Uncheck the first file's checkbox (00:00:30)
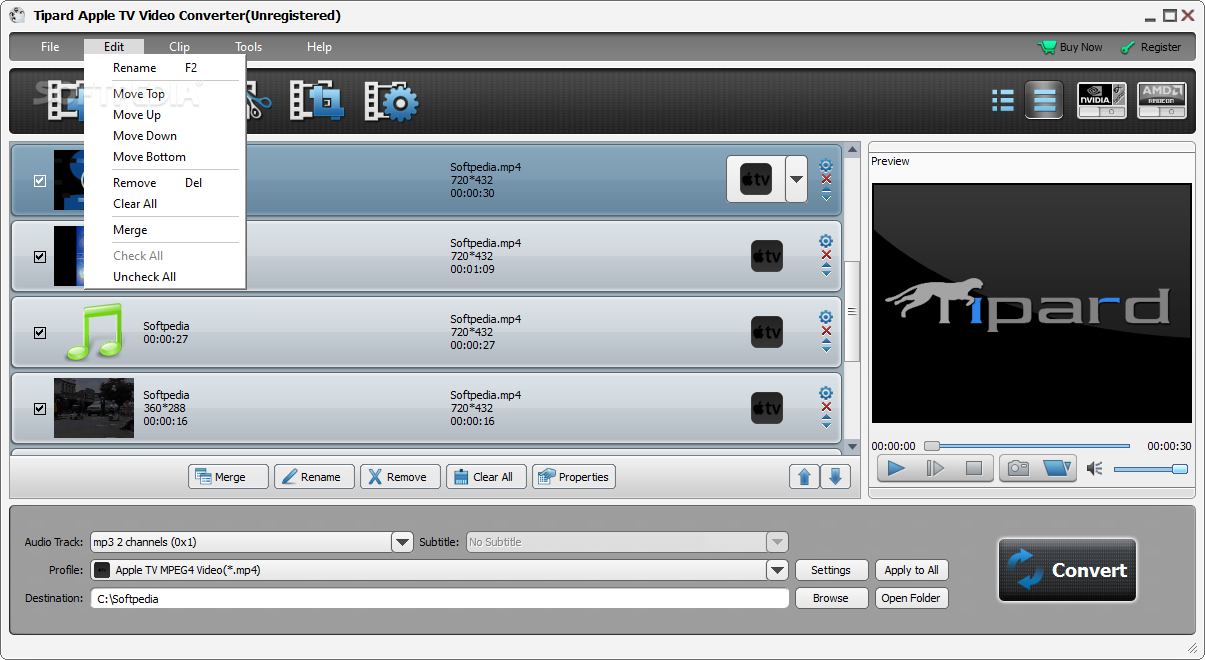The width and height of the screenshot is (1205, 660). (x=40, y=181)
